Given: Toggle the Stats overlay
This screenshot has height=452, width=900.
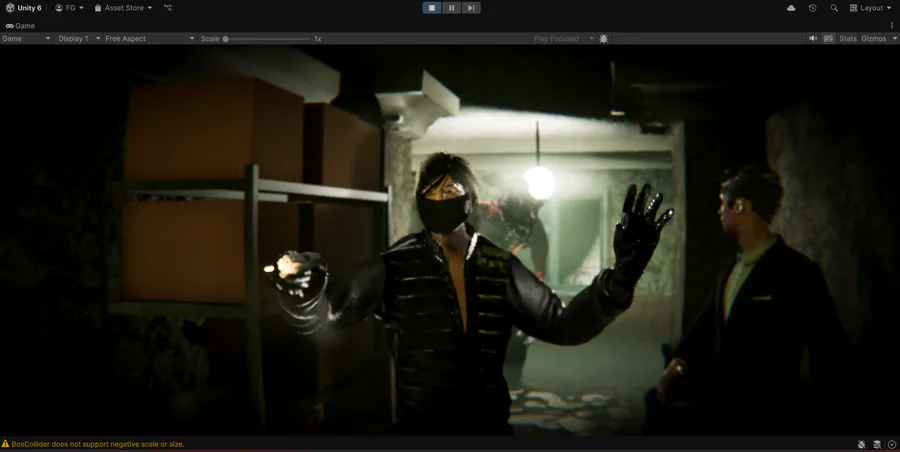Looking at the screenshot, I should (x=848, y=38).
